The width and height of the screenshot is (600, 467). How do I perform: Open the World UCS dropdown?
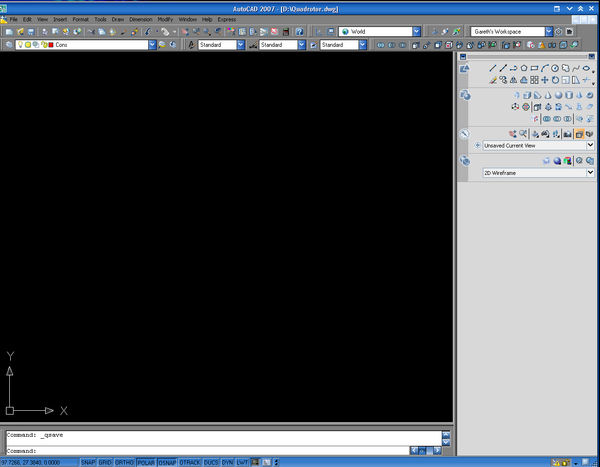tap(380, 31)
